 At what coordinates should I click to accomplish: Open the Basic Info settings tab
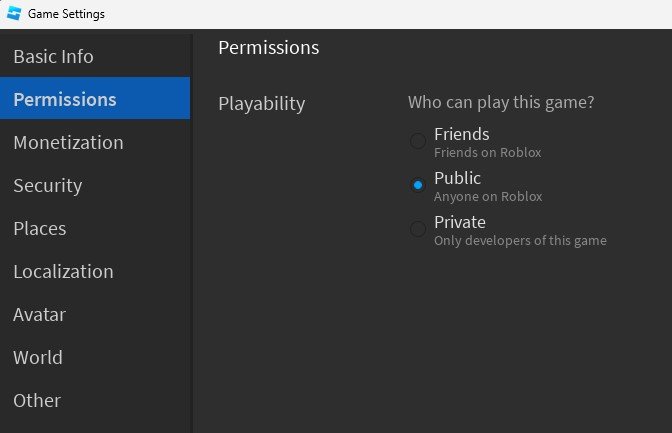[53, 57]
